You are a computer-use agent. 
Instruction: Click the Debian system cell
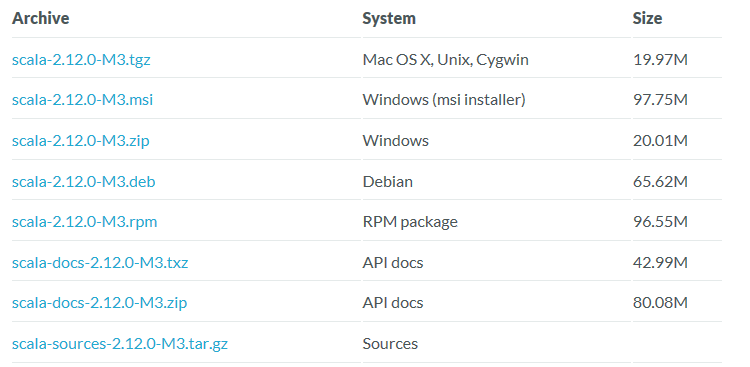(x=388, y=182)
